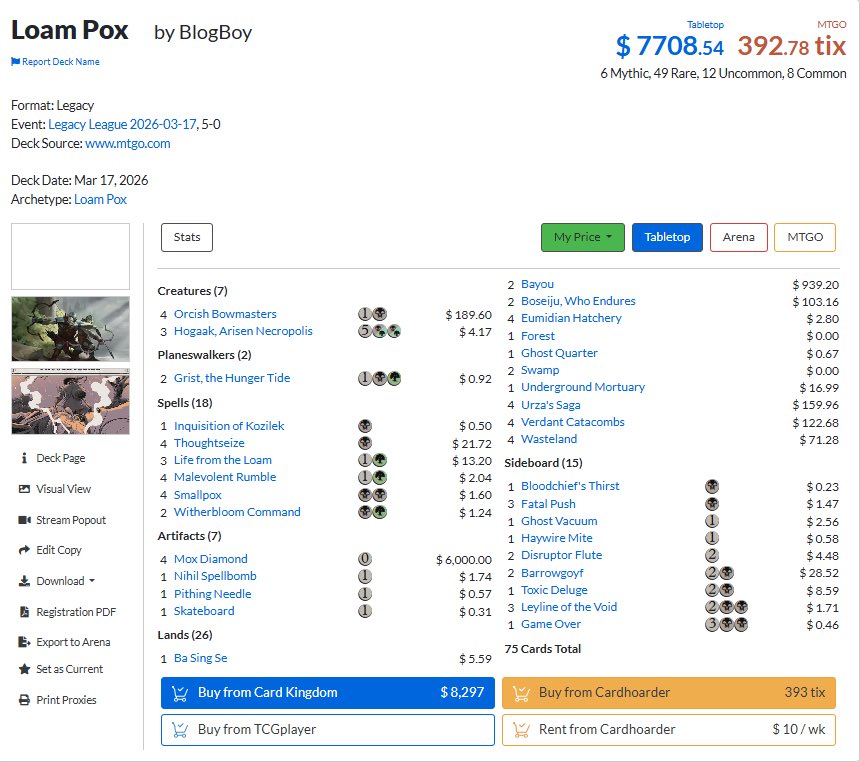Open Deck Page info icon
This screenshot has width=860, height=762.
click(24, 458)
